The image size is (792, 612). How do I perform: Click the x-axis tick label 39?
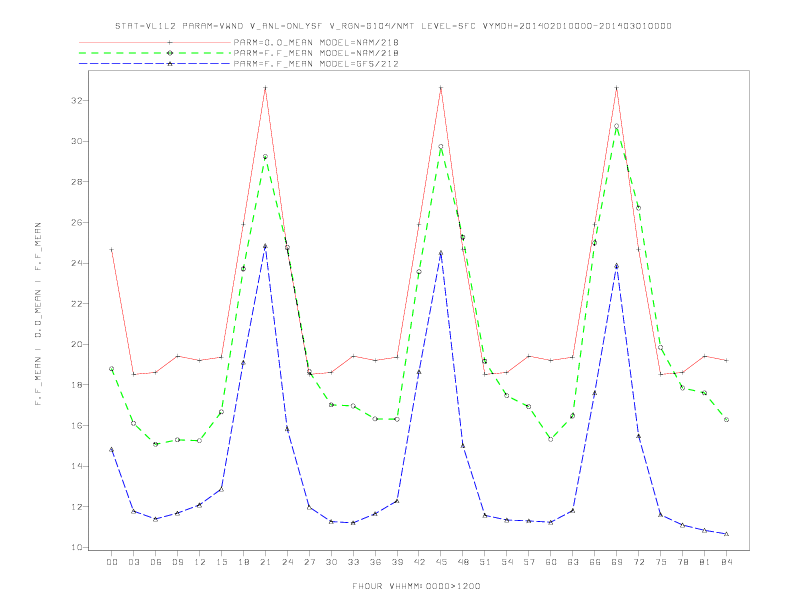[397, 562]
